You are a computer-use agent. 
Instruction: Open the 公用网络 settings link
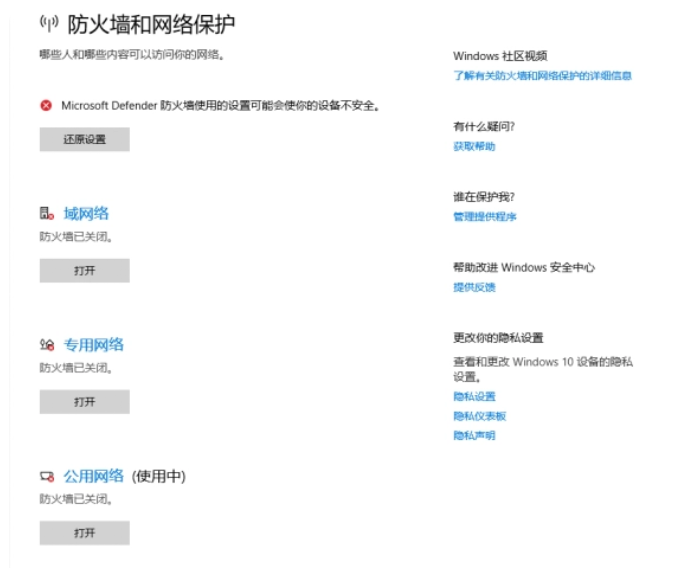[93, 476]
